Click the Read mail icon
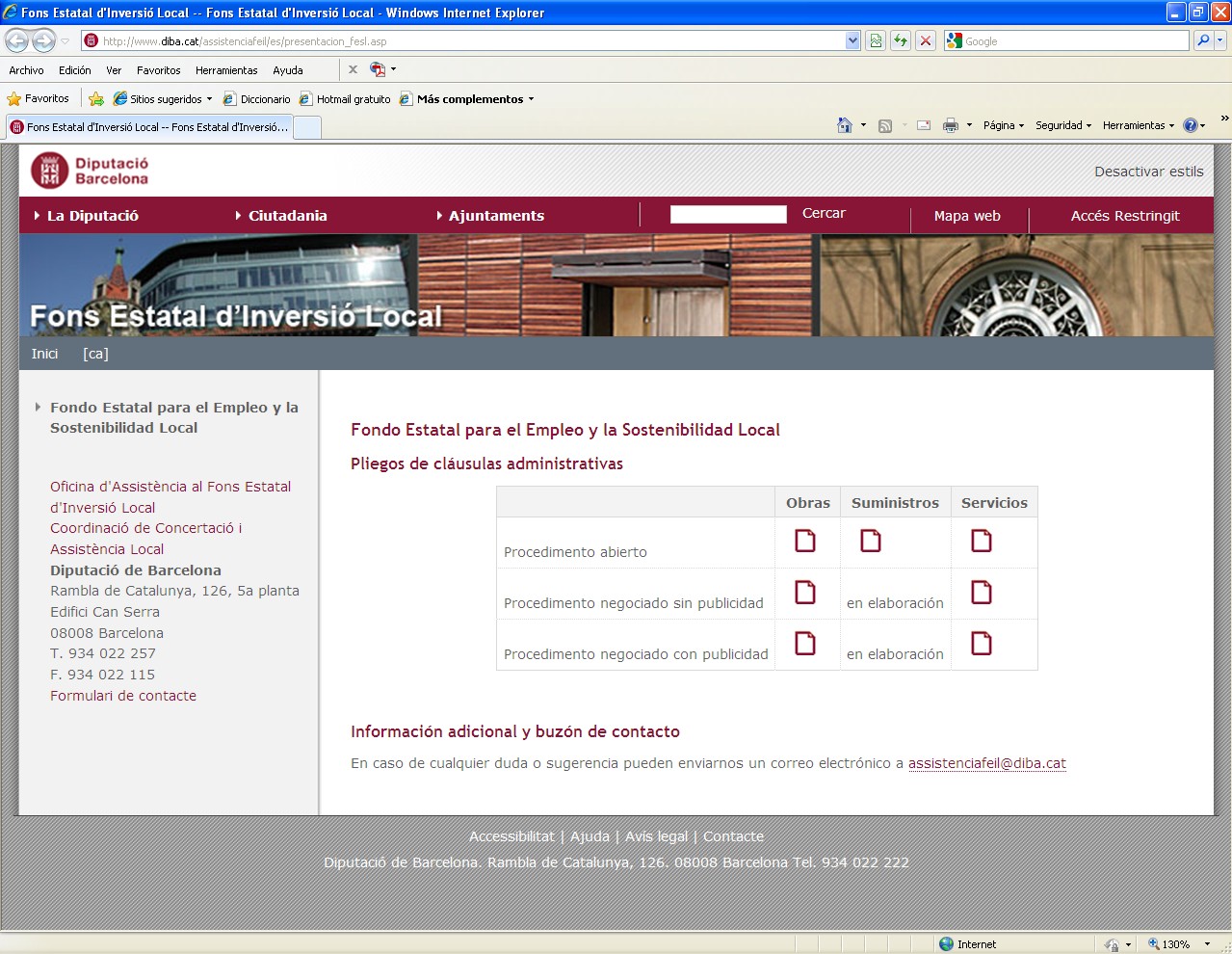Screen dimensions: 1232x954 tap(924, 125)
